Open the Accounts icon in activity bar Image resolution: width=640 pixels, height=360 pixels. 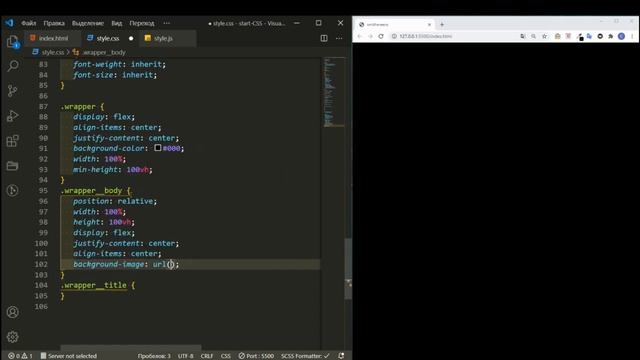click(x=13, y=312)
